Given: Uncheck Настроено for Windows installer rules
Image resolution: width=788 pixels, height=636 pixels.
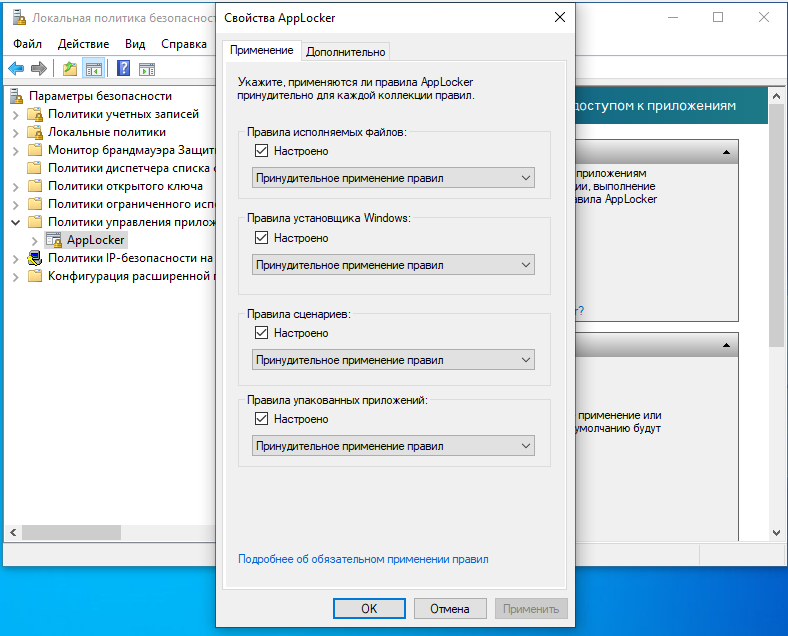Looking at the screenshot, I should click(x=261, y=238).
